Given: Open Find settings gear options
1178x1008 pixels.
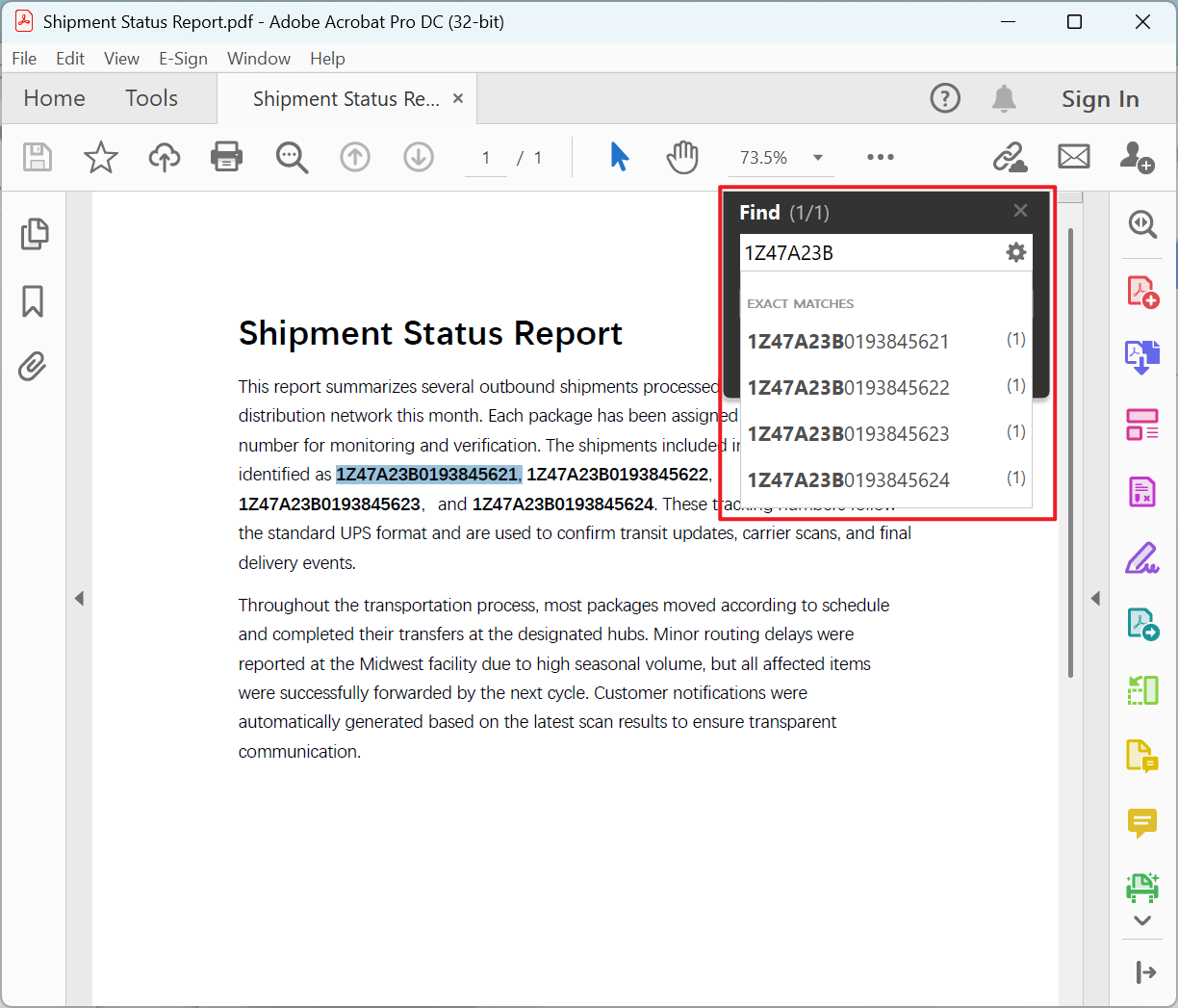Looking at the screenshot, I should click(1016, 252).
